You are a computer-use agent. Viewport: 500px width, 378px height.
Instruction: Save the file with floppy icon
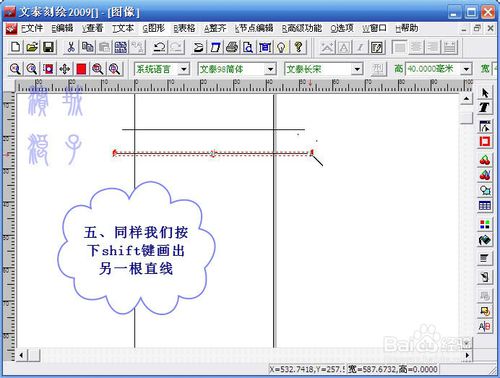pyautogui.click(x=49, y=47)
